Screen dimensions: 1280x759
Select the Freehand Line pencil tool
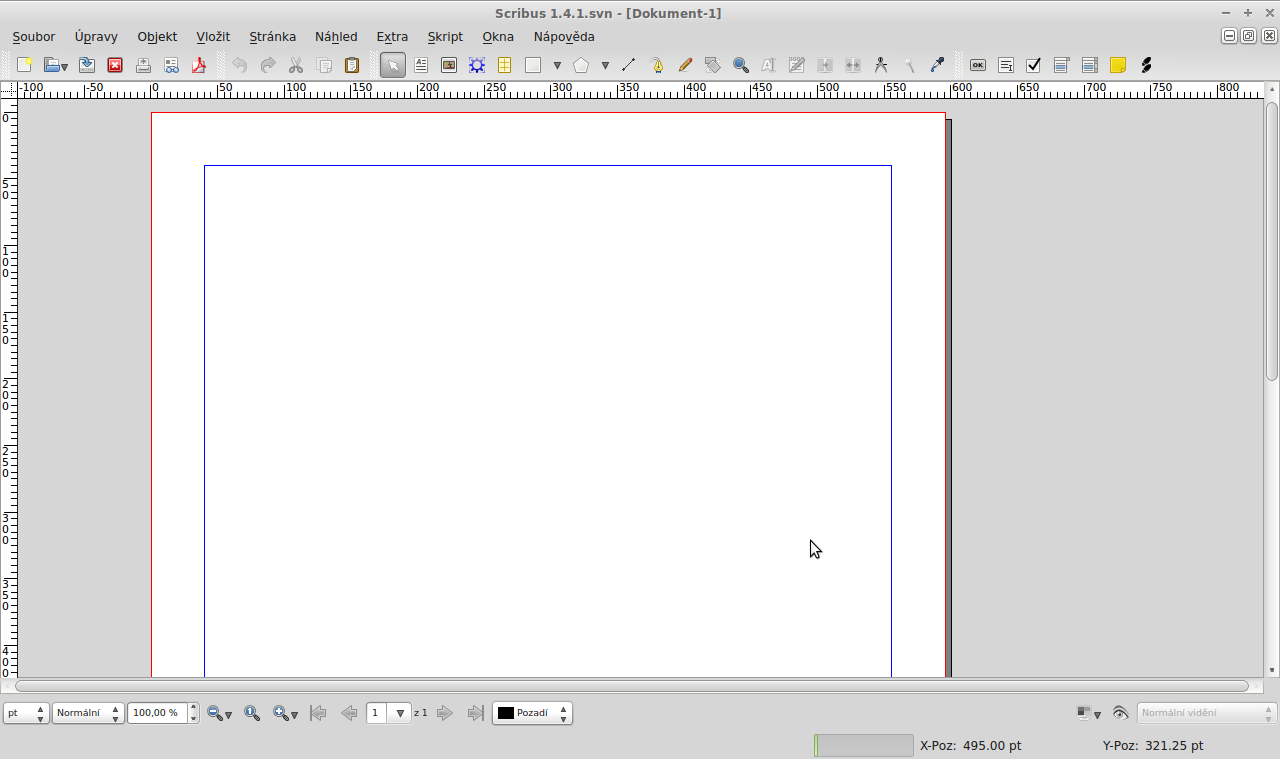tap(685, 65)
